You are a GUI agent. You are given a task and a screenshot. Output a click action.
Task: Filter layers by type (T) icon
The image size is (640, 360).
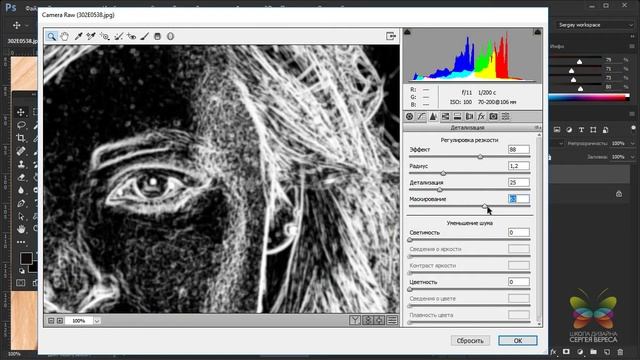pyautogui.click(x=581, y=130)
